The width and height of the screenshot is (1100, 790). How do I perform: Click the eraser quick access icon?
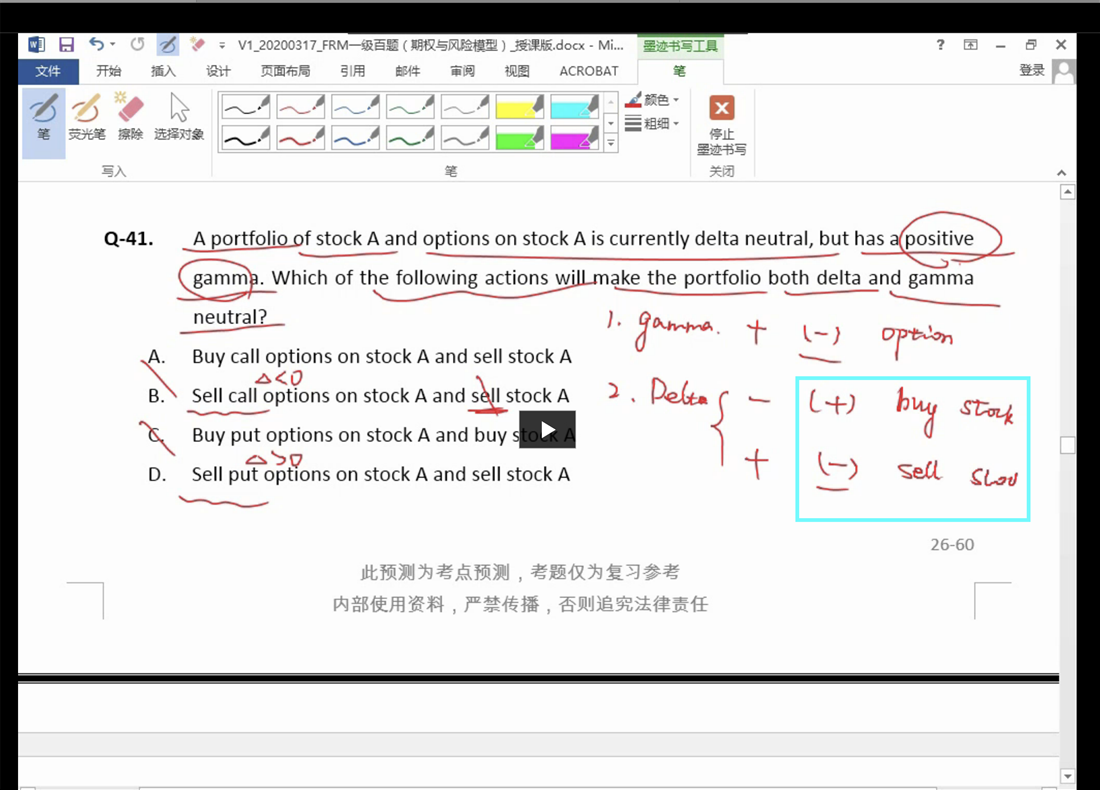[197, 45]
